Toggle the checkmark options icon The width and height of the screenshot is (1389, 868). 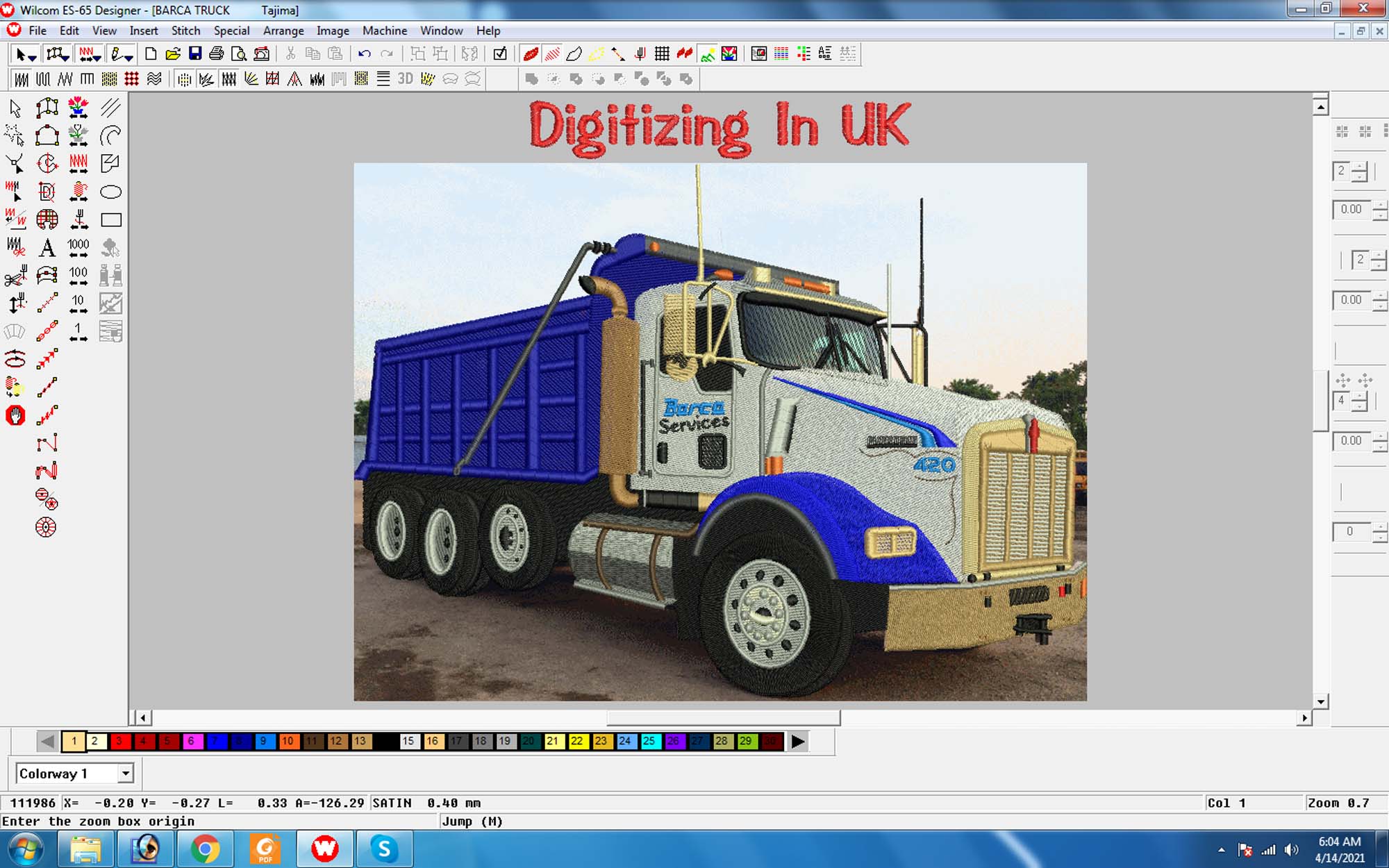coord(500,53)
